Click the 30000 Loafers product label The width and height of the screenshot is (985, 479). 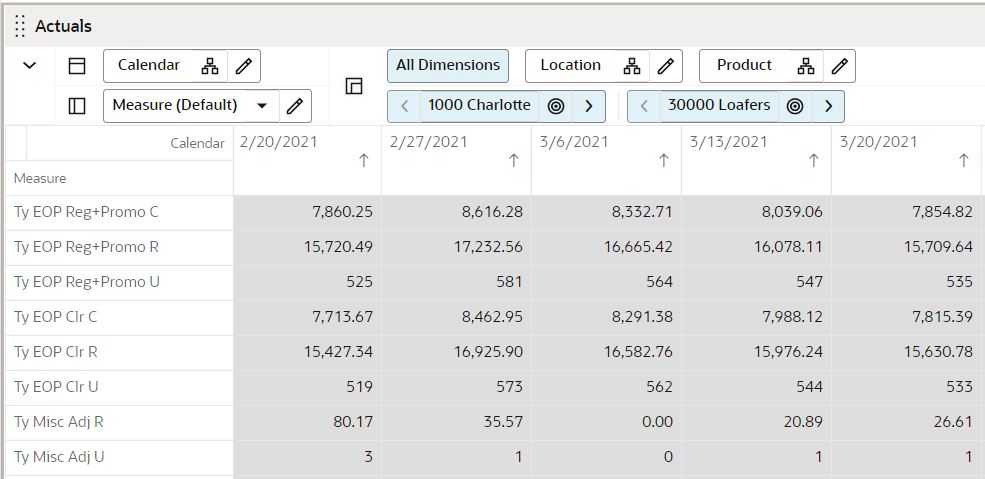coord(719,105)
